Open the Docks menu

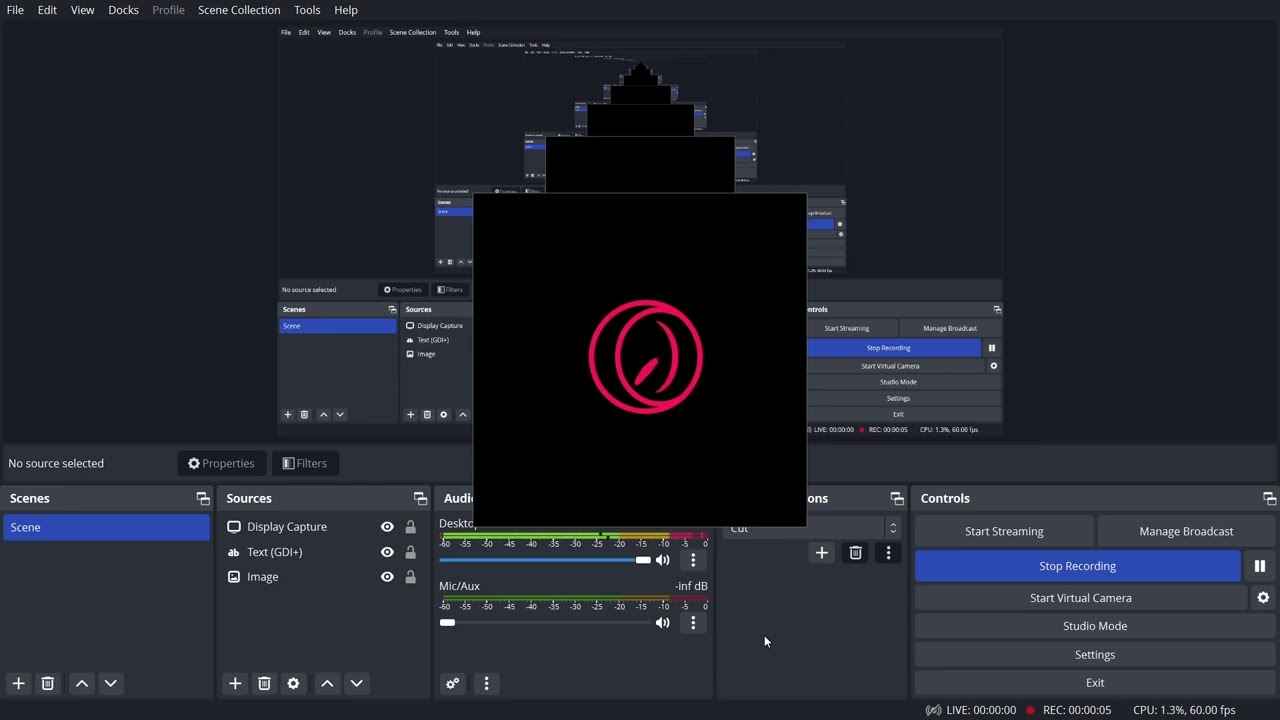(123, 10)
